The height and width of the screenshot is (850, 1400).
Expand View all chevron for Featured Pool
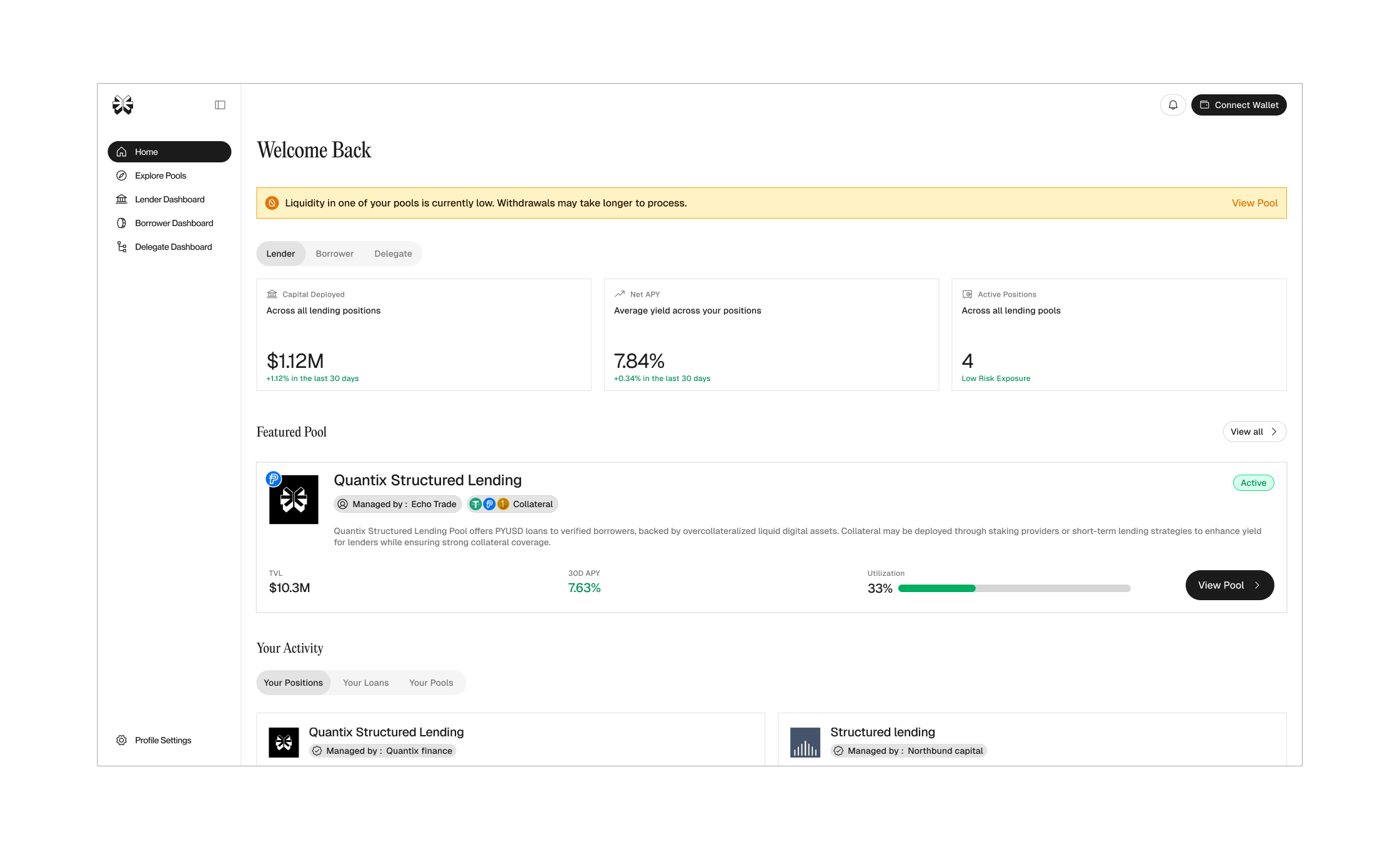click(x=1274, y=432)
